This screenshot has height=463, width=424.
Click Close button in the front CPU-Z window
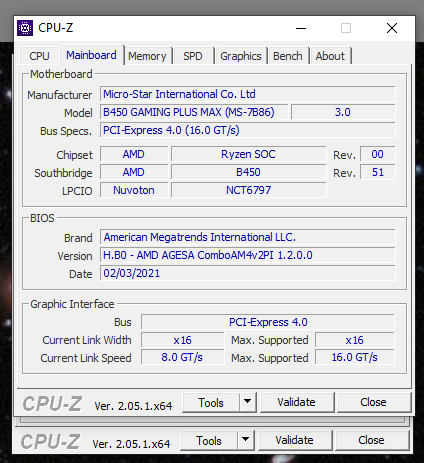373,402
